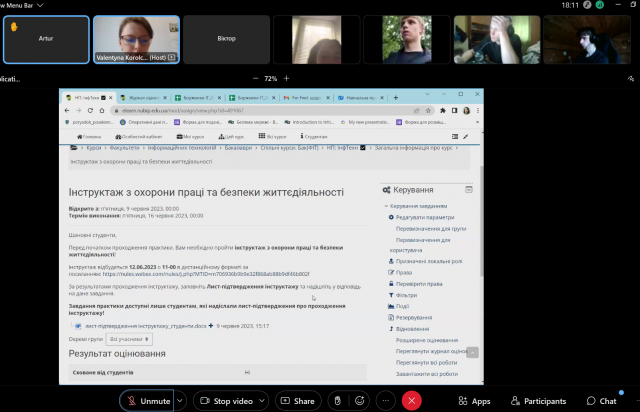
Task: Reload the page in shared browser
Action: [90, 111]
